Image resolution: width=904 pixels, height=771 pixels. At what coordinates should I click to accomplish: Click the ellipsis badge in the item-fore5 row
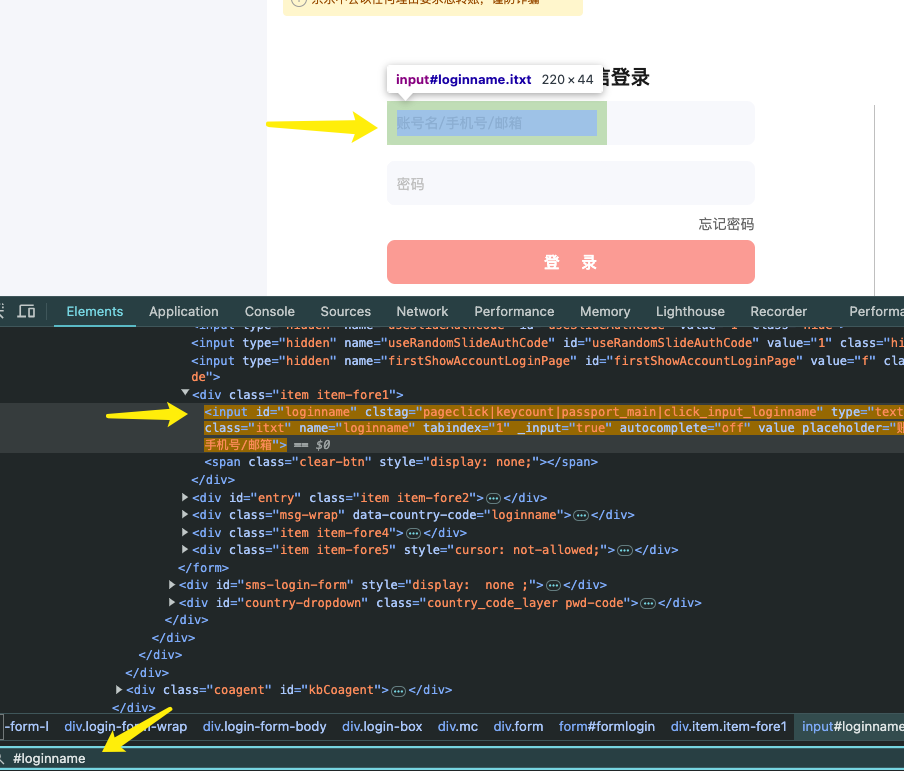625,550
